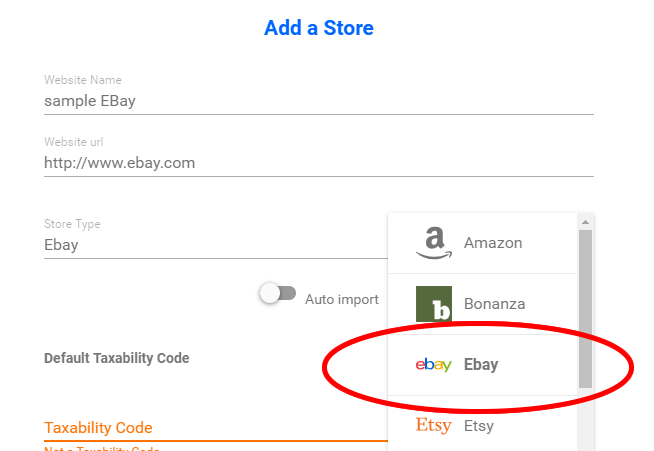654x451 pixels.
Task: Click the Add a Store heading
Action: (x=319, y=28)
